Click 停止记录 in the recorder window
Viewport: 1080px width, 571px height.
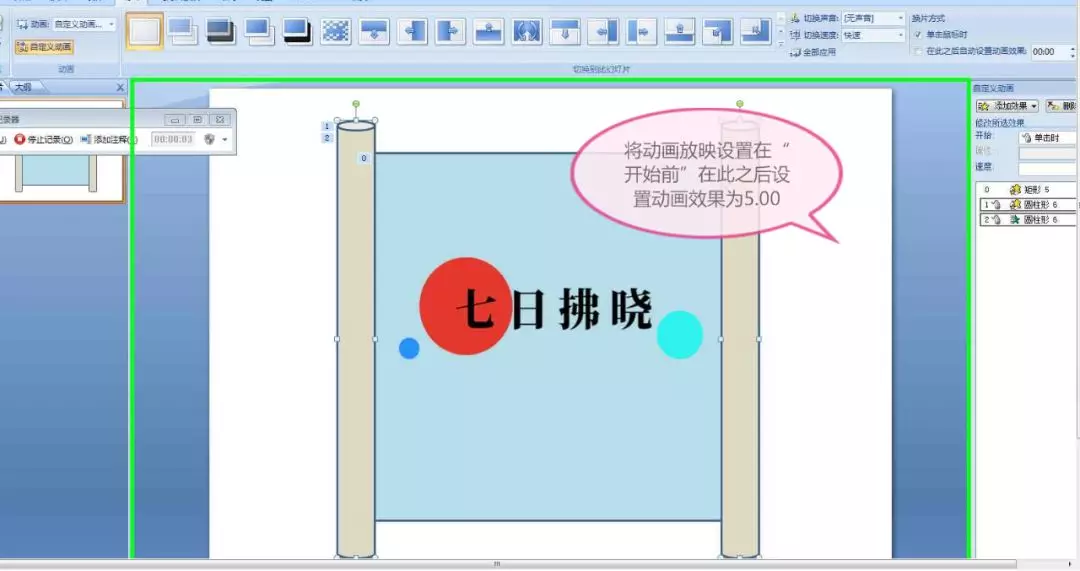click(x=43, y=140)
